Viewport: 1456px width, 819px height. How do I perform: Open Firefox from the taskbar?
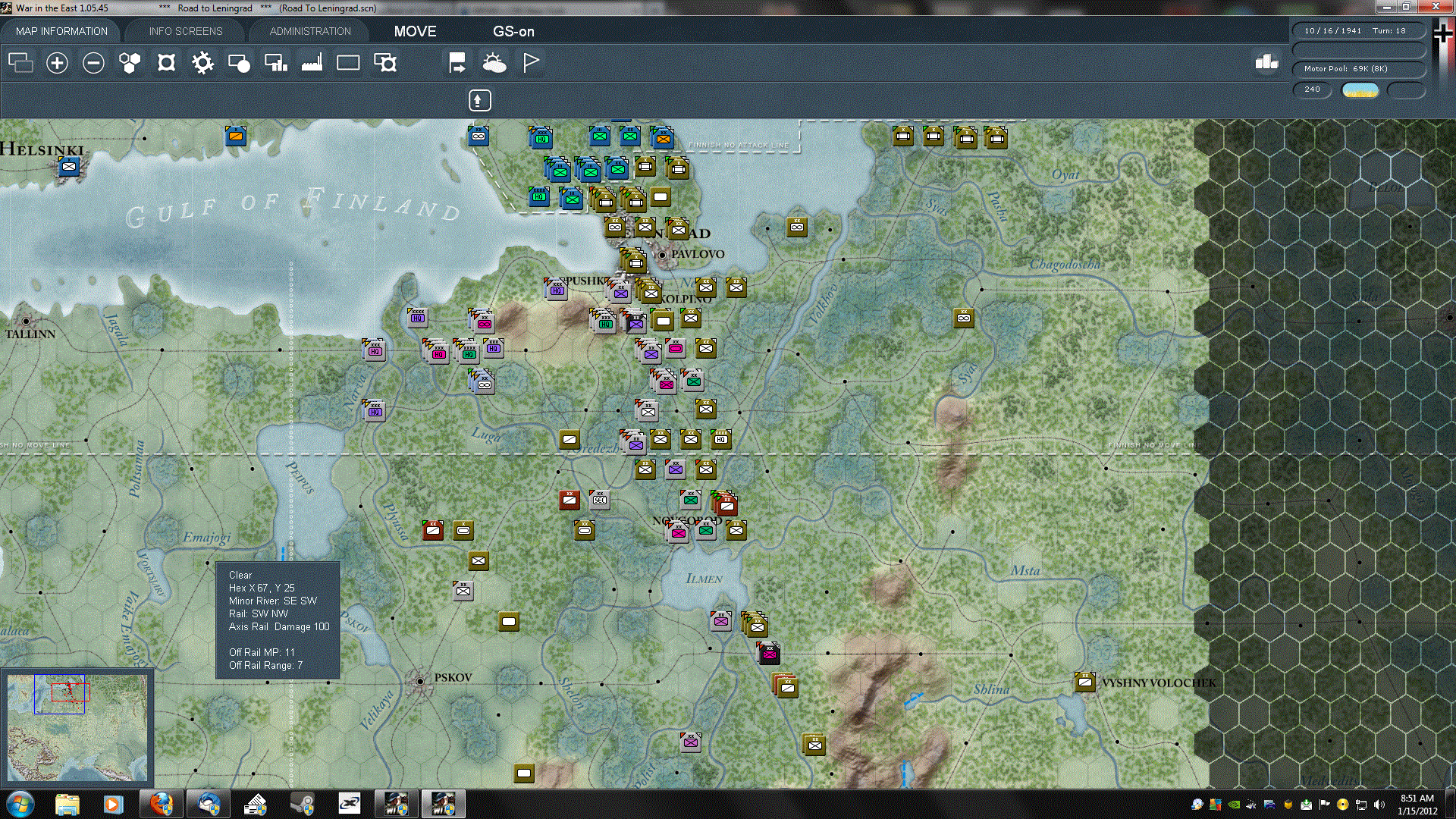161,804
